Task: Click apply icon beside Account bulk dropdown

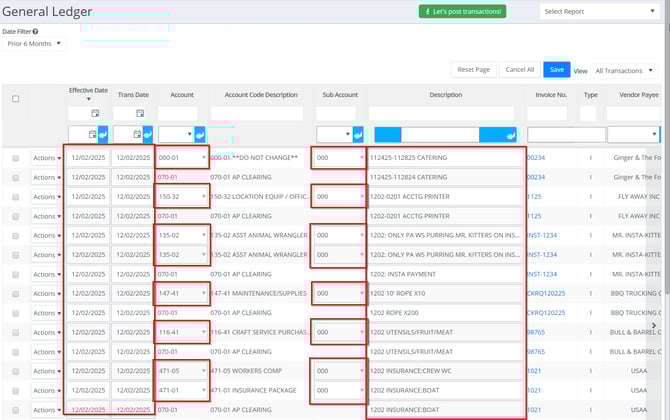Action: [200, 134]
